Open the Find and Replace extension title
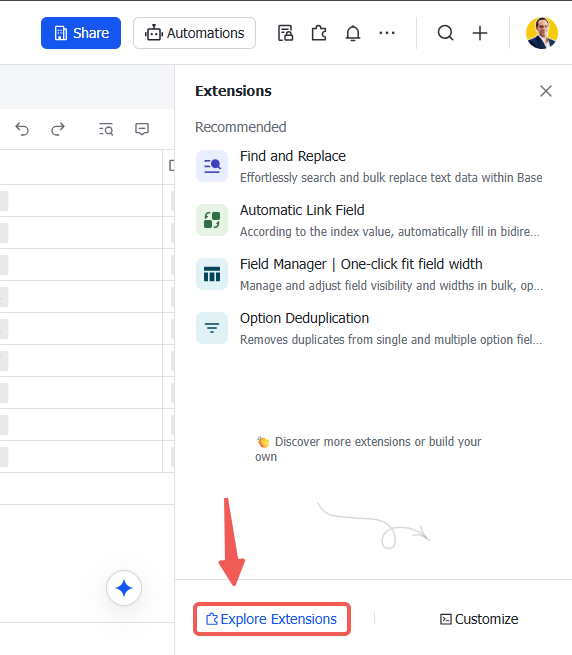Viewport: 572px width, 655px height. (x=292, y=156)
